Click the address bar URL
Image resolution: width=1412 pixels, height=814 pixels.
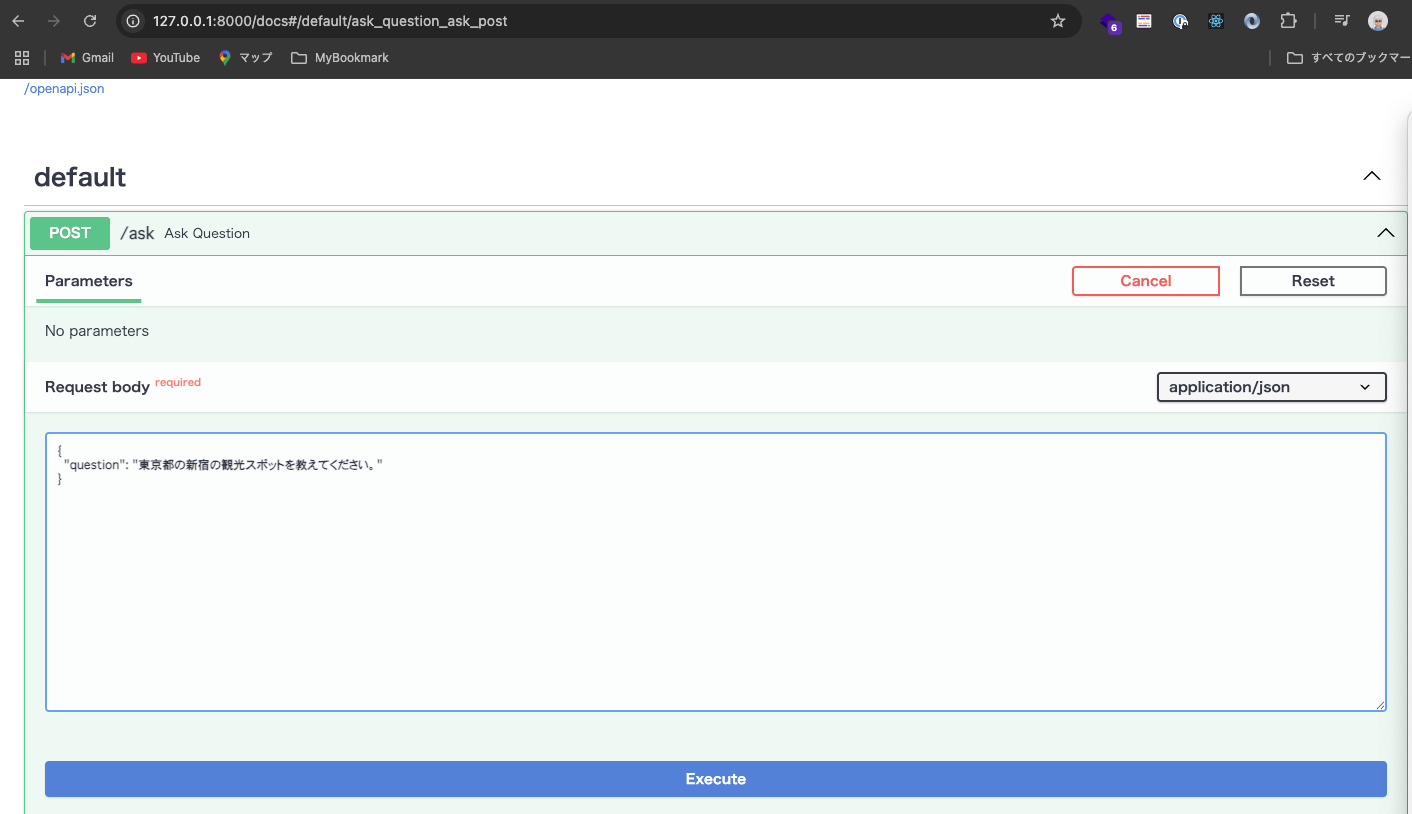tap(330, 21)
